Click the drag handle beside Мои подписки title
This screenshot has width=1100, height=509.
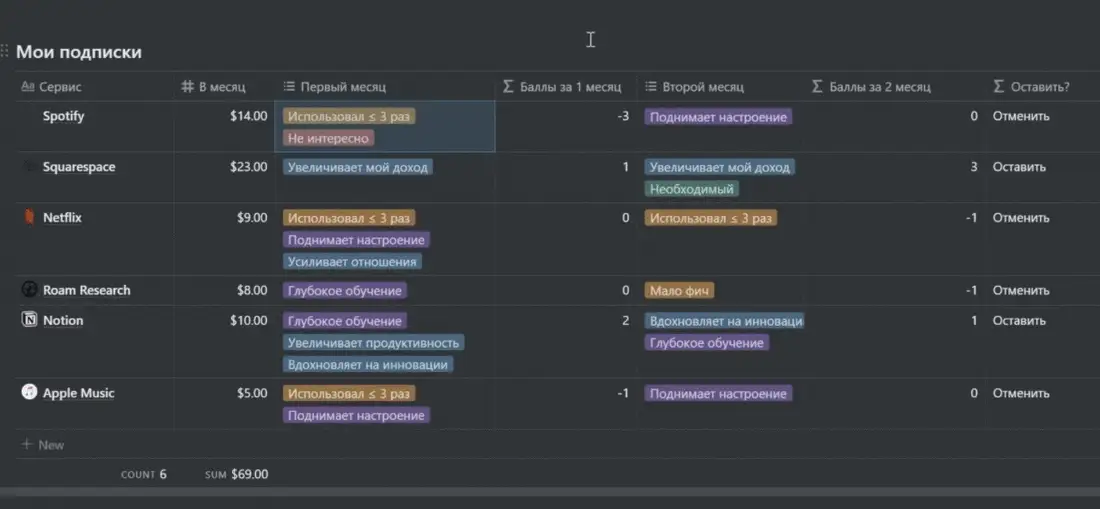pyautogui.click(x=4, y=52)
